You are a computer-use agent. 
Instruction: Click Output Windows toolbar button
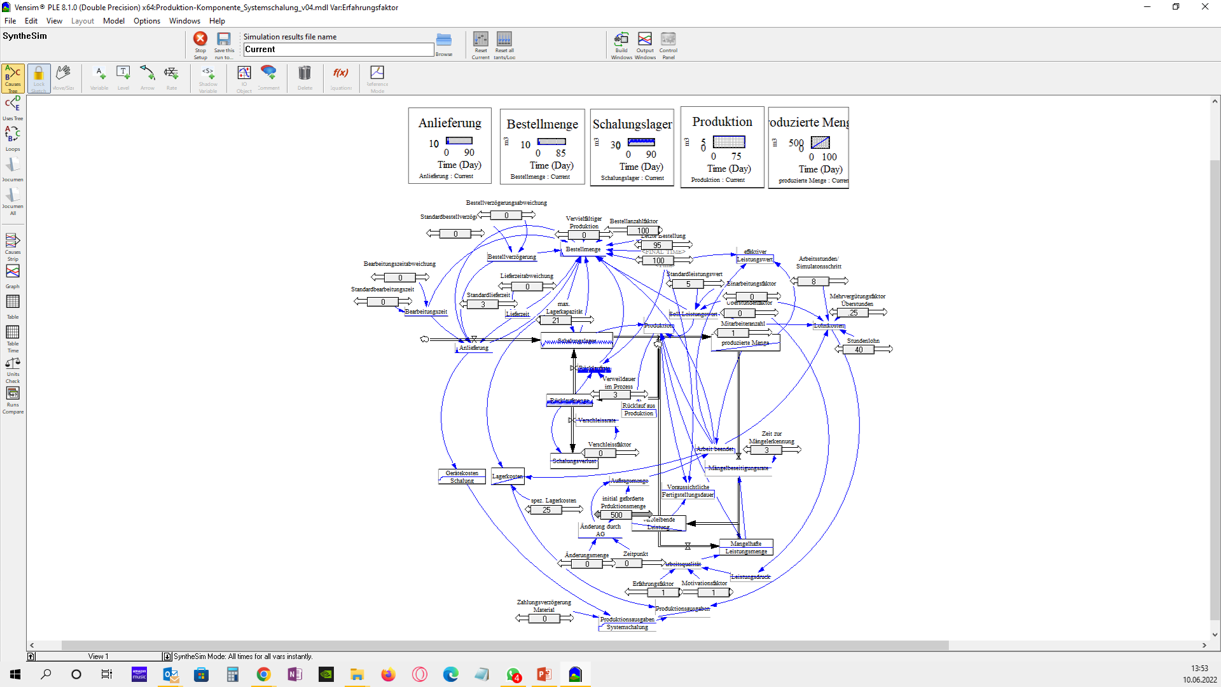coord(645,43)
